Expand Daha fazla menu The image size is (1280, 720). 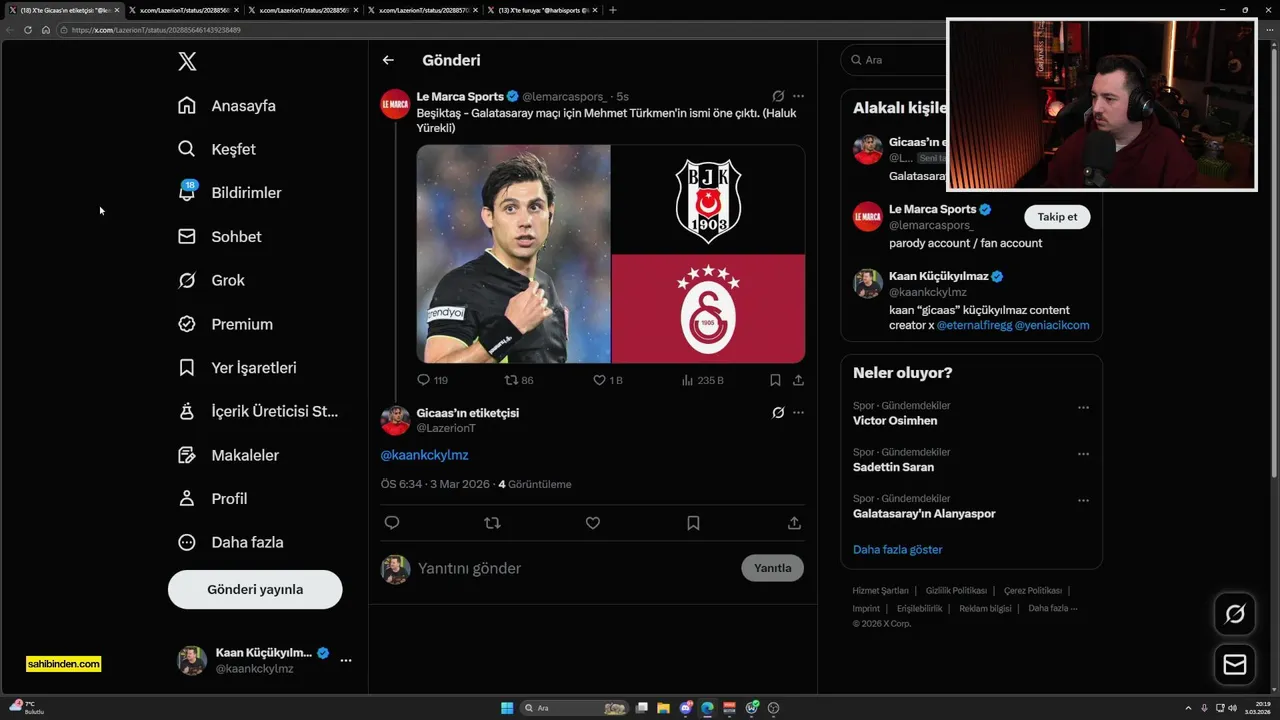[230, 542]
